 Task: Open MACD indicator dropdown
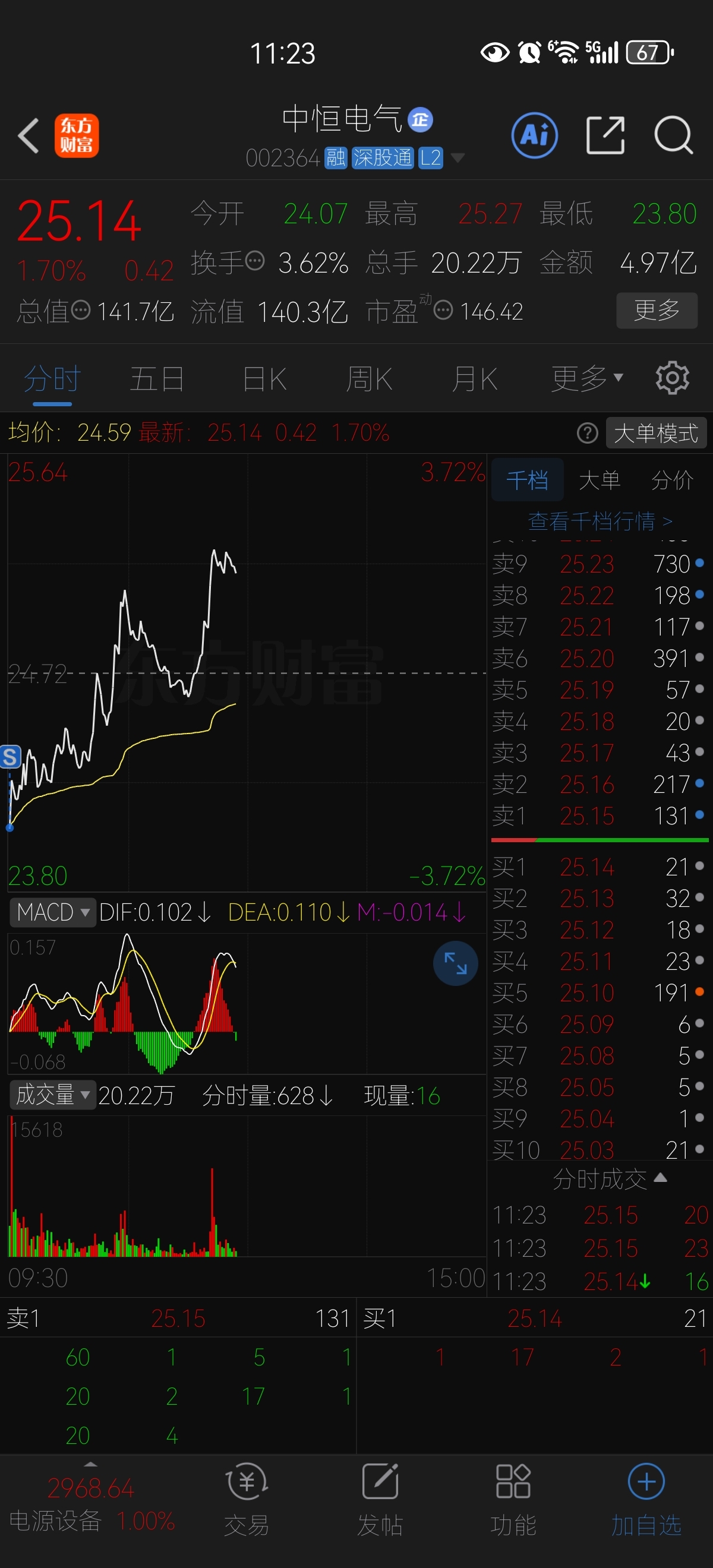click(x=52, y=912)
